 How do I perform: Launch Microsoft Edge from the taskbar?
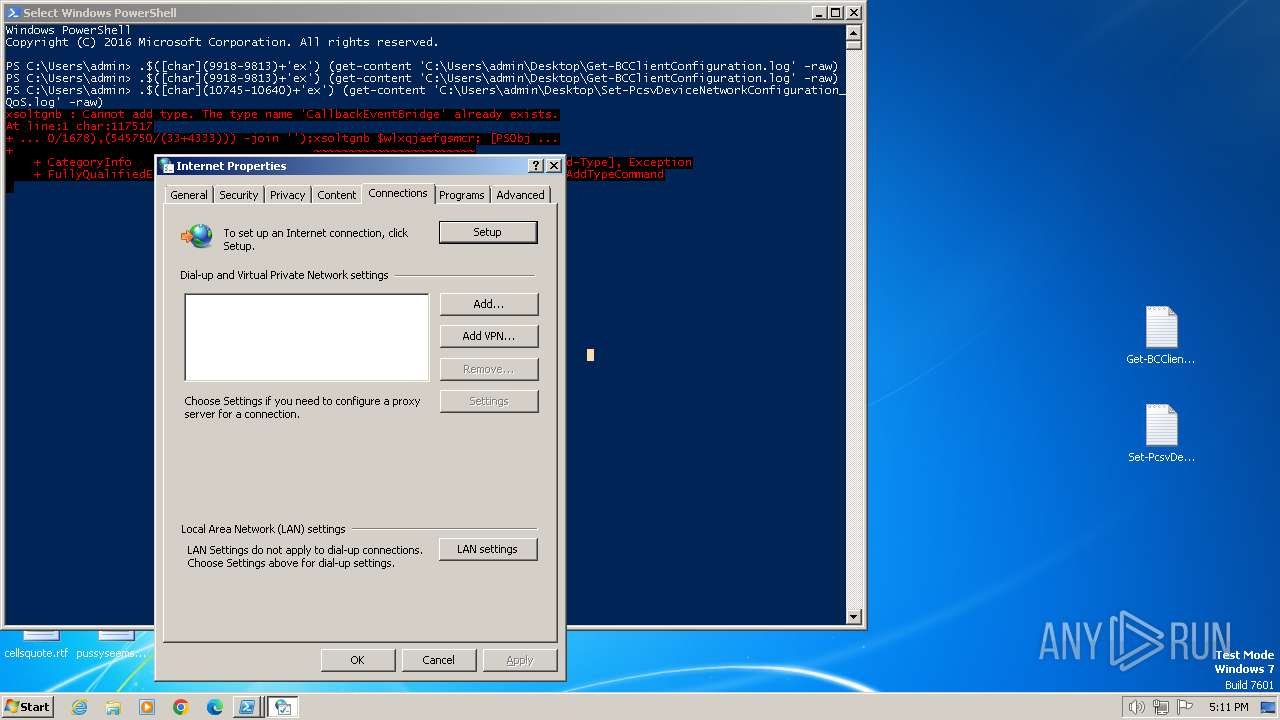click(215, 707)
